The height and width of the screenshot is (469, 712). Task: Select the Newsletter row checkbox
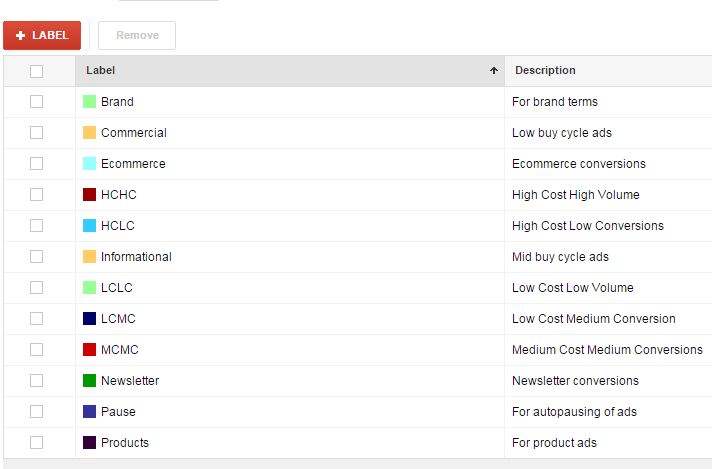(37, 381)
